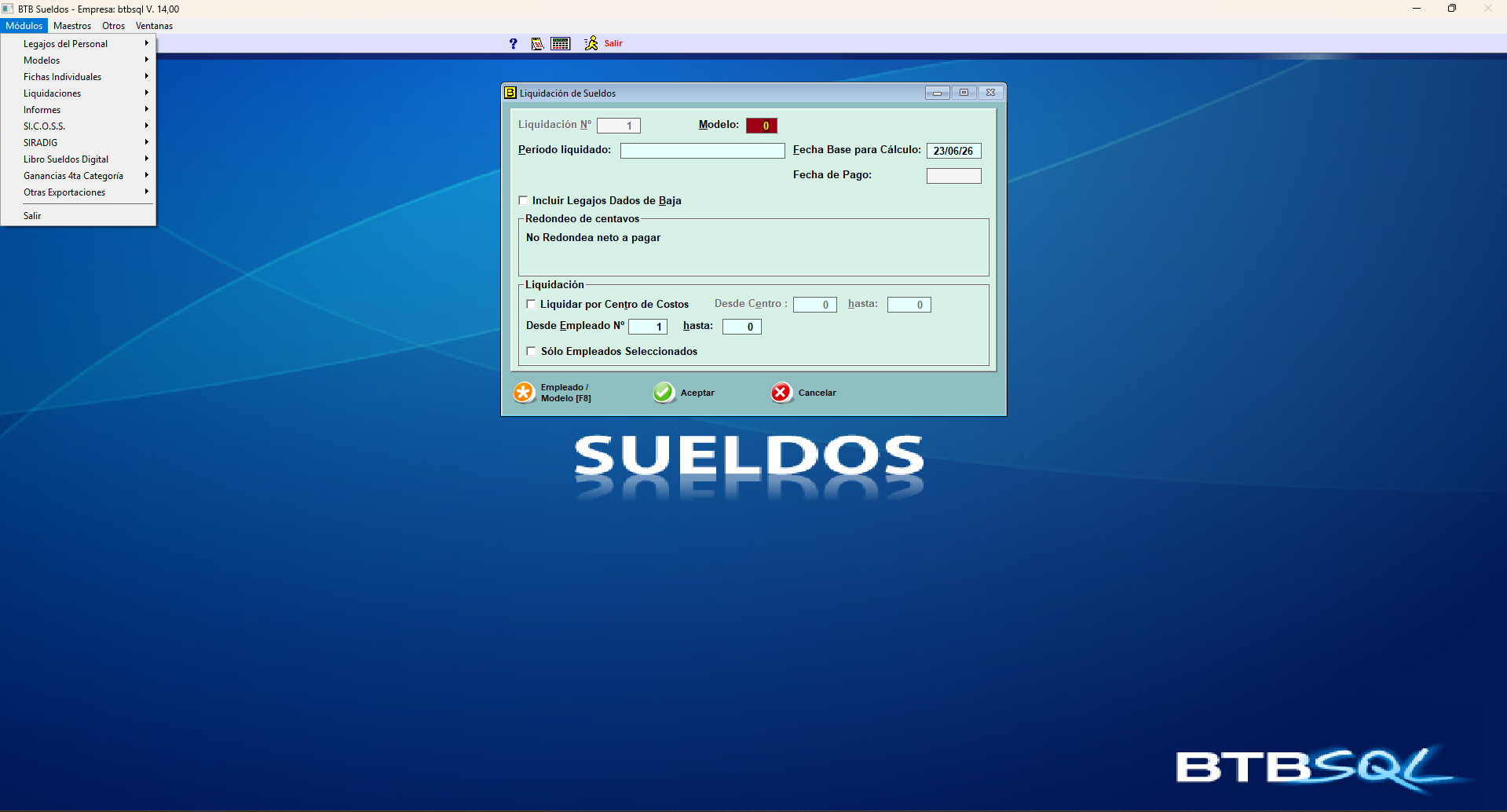
Task: Minimize the Liquidación de Sueldos dialog
Action: 937,93
